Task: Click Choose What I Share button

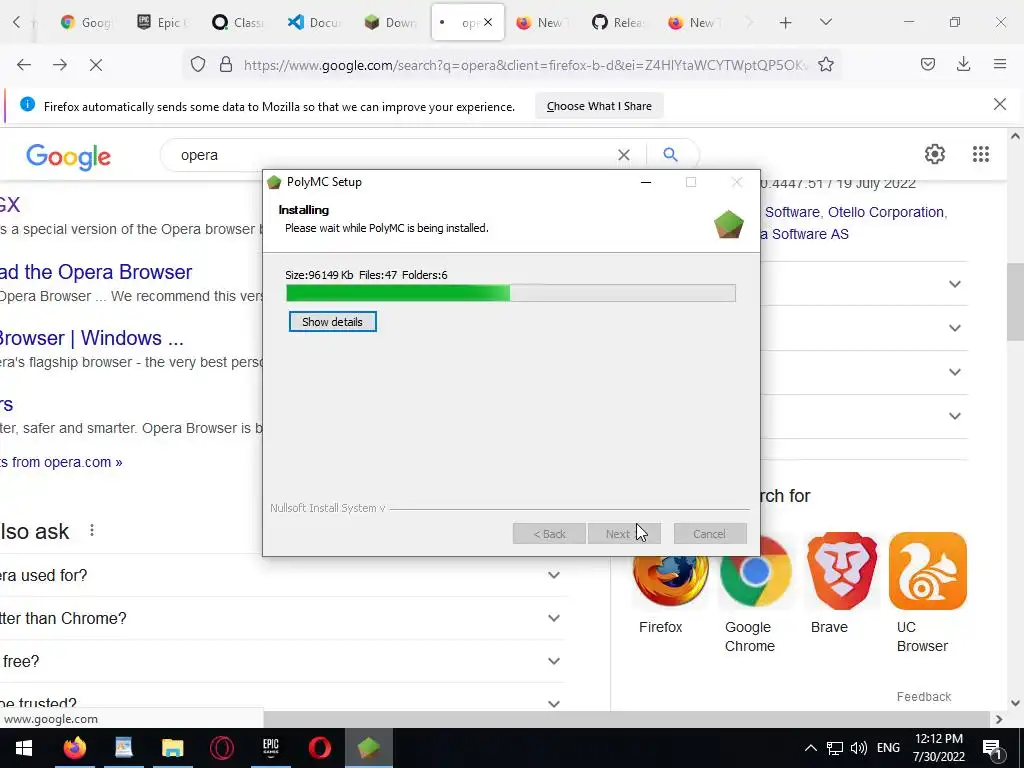Action: click(599, 106)
